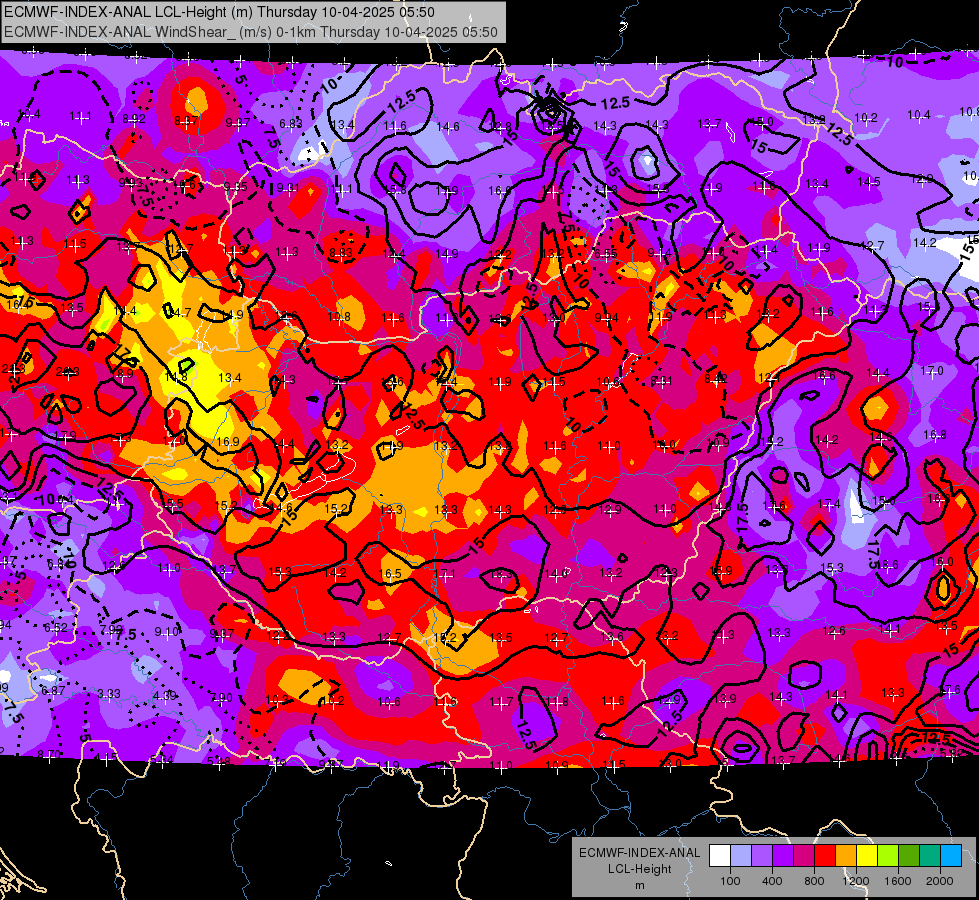Click the 6.83 wind shear value
The width and height of the screenshot is (979, 900).
(291, 124)
